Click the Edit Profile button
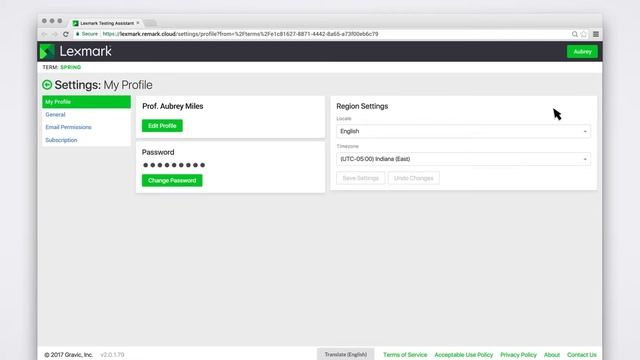 [162, 126]
